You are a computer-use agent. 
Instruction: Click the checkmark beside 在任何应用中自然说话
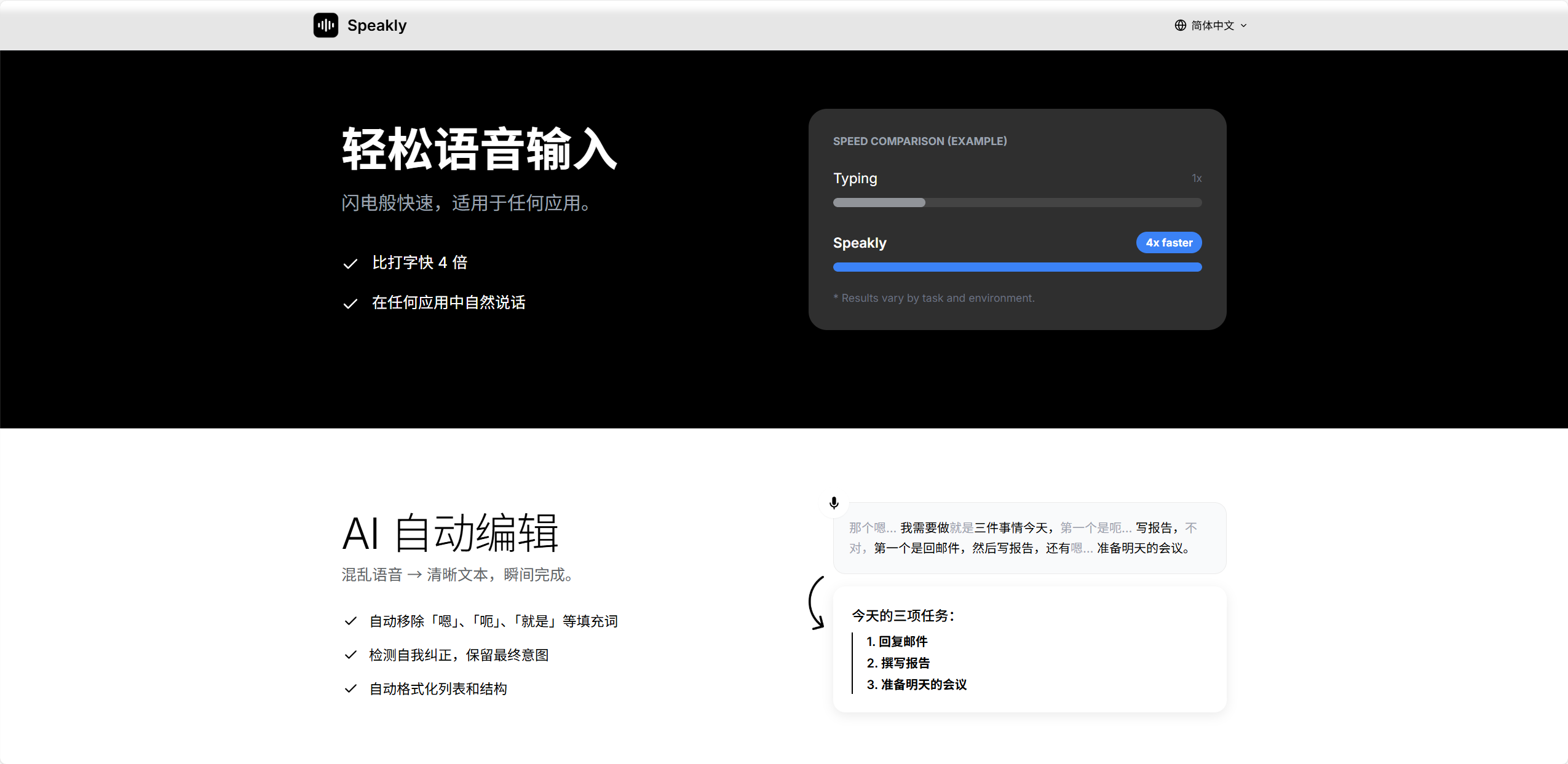(x=350, y=304)
